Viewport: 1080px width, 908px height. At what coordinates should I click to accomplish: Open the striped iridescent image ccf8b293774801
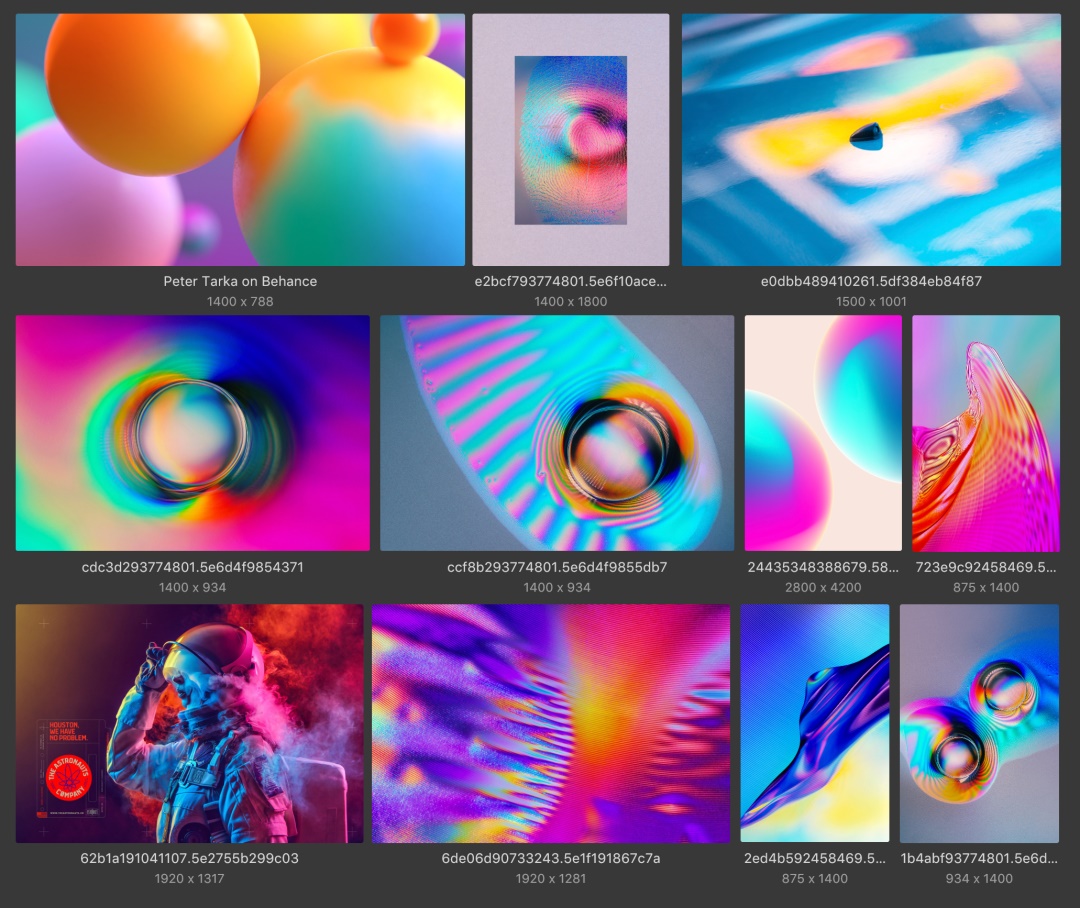pyautogui.click(x=557, y=433)
